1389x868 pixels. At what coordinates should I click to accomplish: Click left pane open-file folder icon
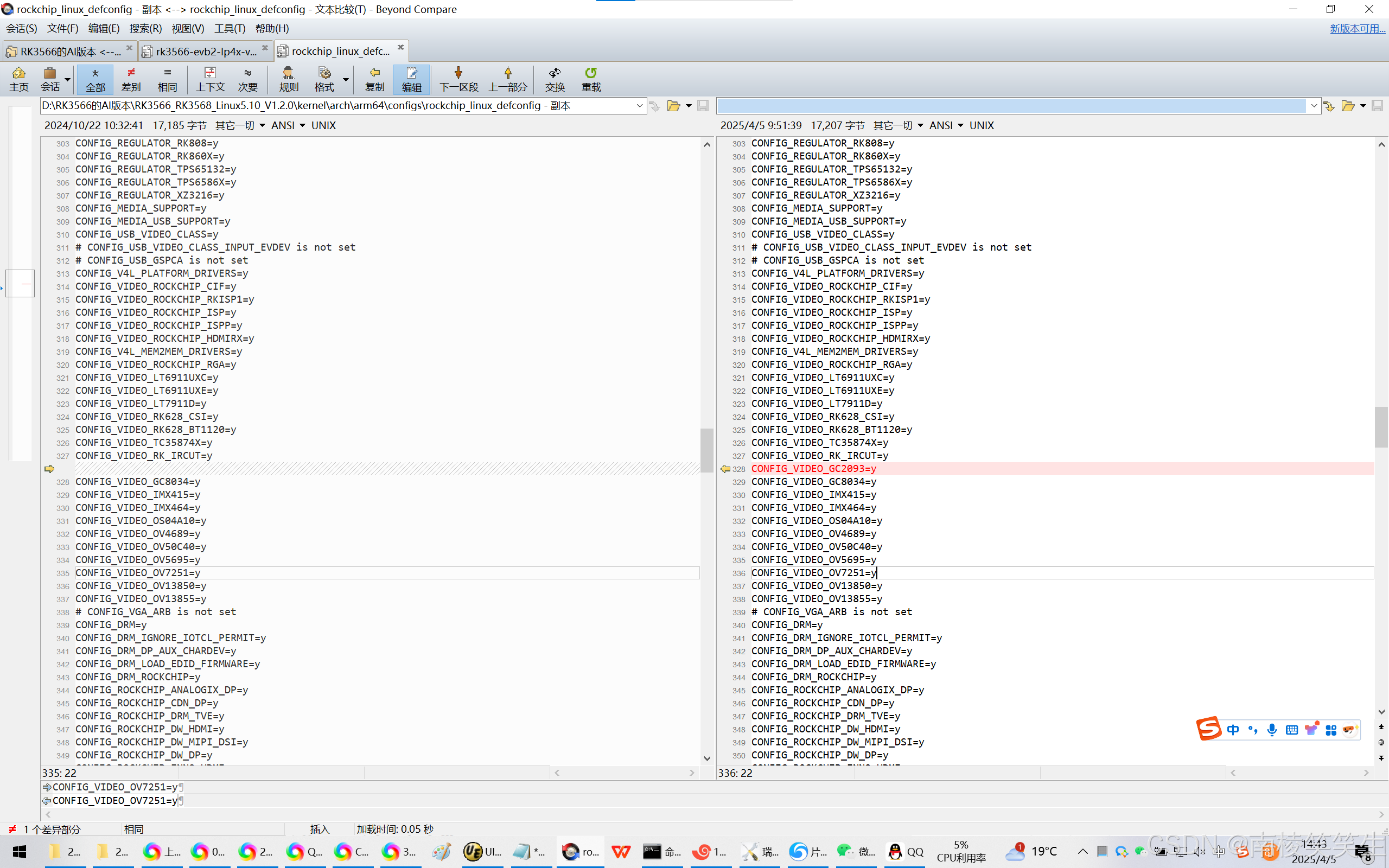click(x=673, y=106)
